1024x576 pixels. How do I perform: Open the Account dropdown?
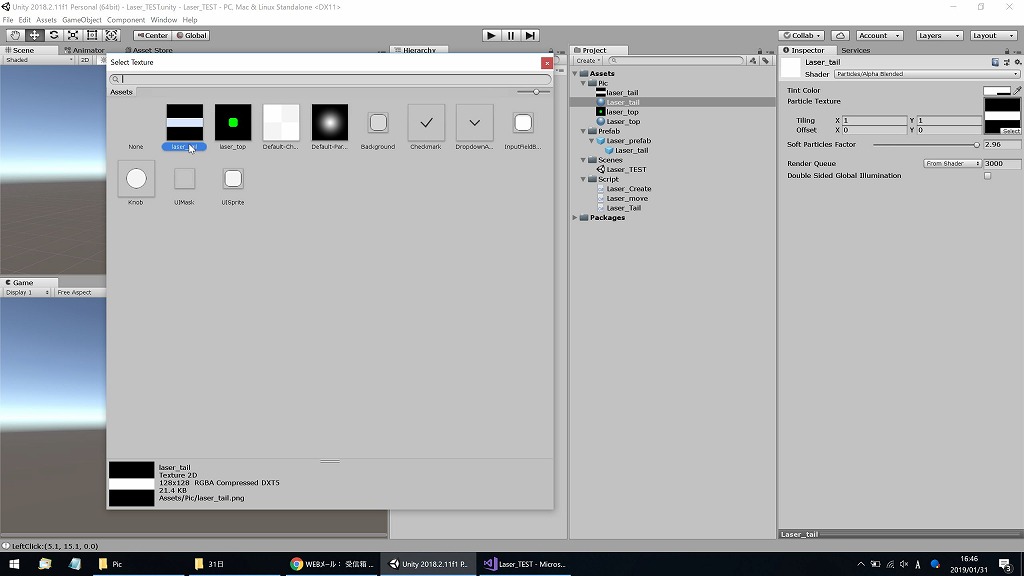click(x=879, y=35)
